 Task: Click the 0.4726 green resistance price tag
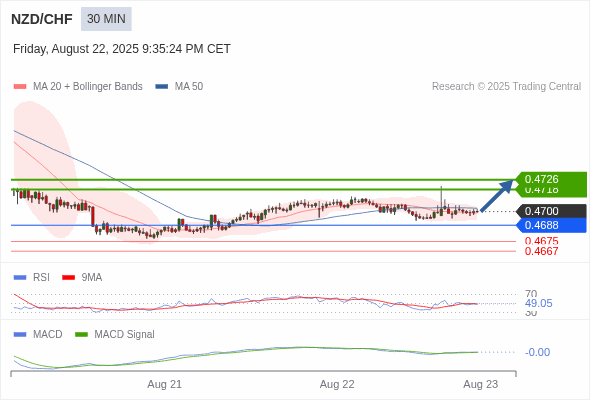click(551, 179)
